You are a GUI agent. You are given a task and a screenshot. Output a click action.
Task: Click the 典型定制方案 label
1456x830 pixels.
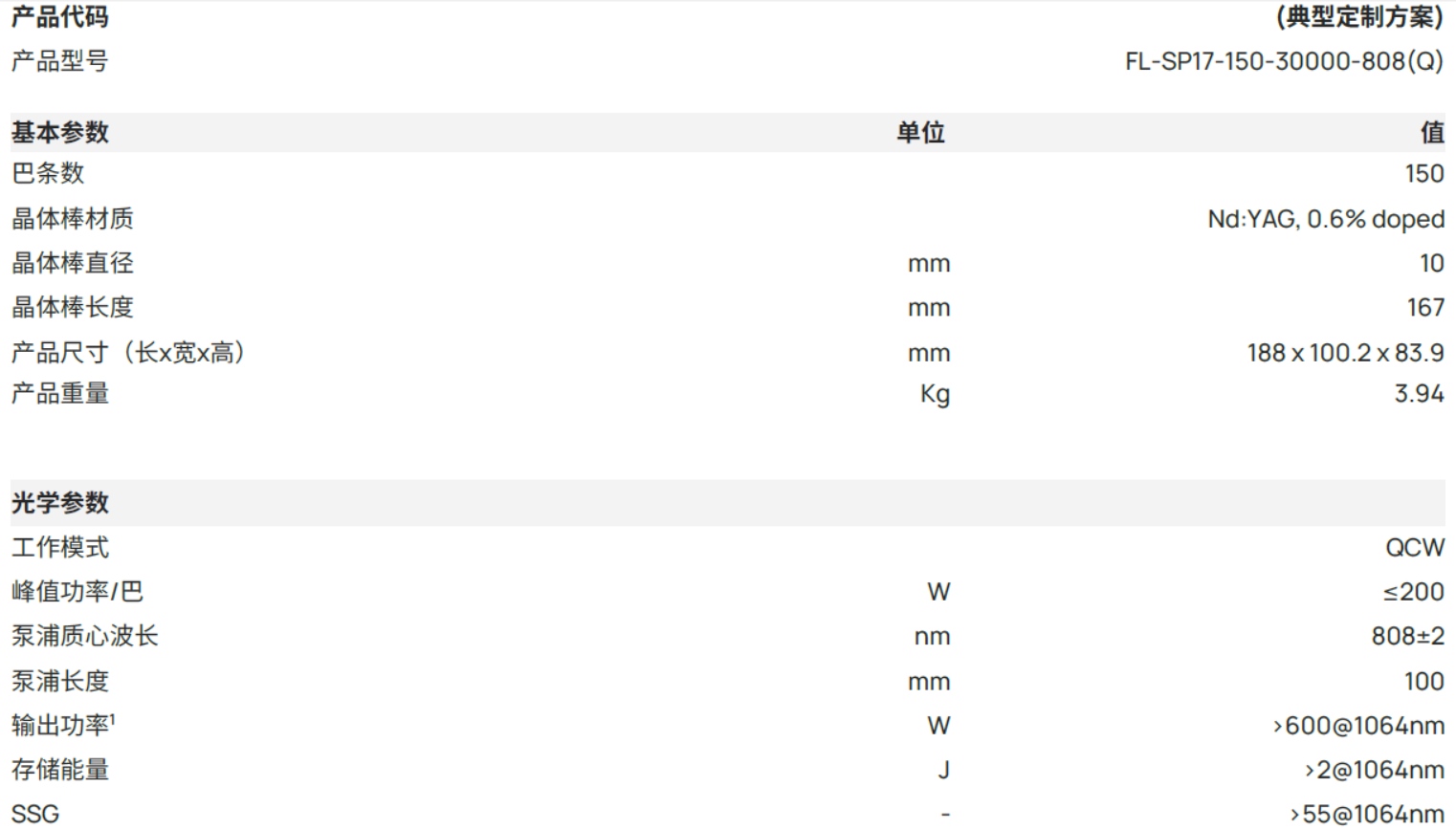(1359, 17)
